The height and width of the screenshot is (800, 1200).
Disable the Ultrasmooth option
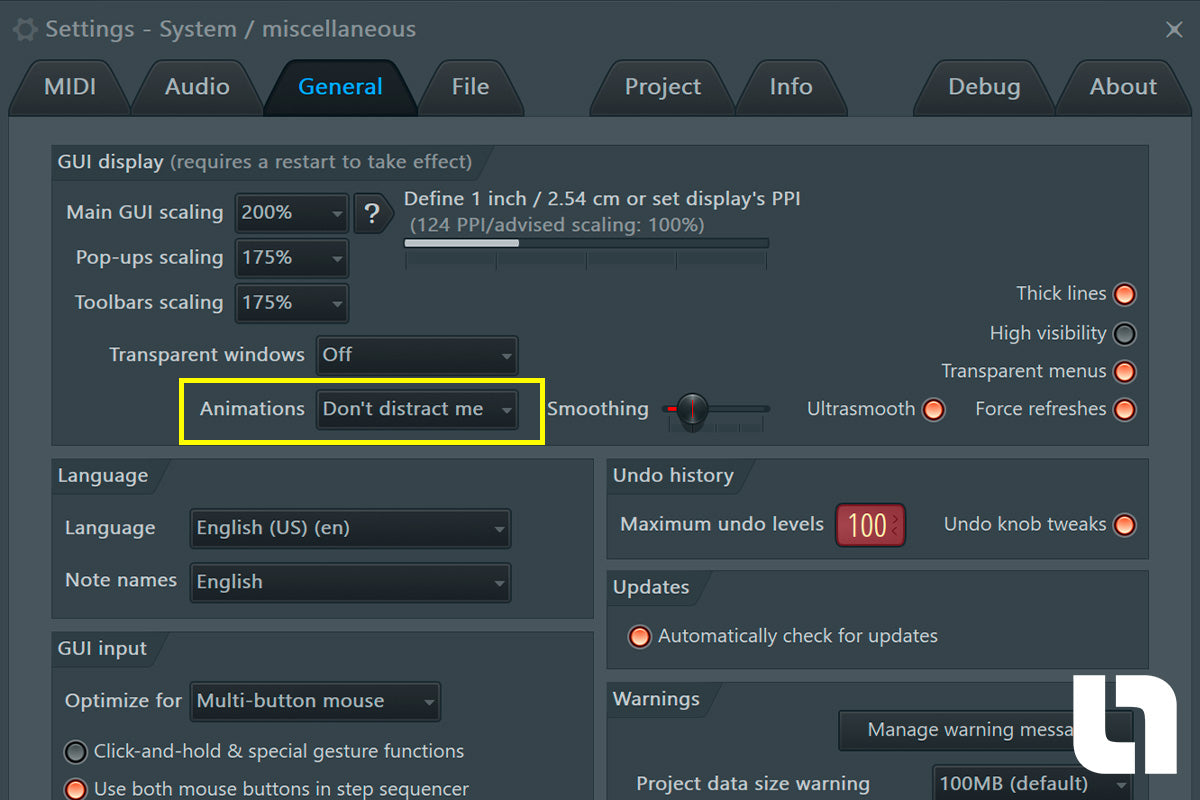tap(933, 410)
